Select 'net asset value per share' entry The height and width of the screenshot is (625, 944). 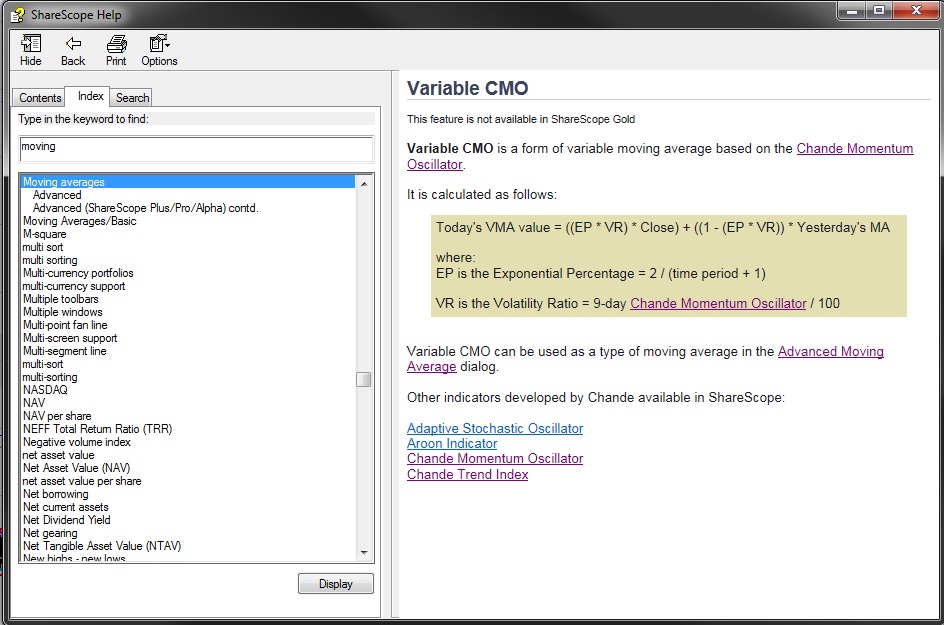click(x=81, y=480)
